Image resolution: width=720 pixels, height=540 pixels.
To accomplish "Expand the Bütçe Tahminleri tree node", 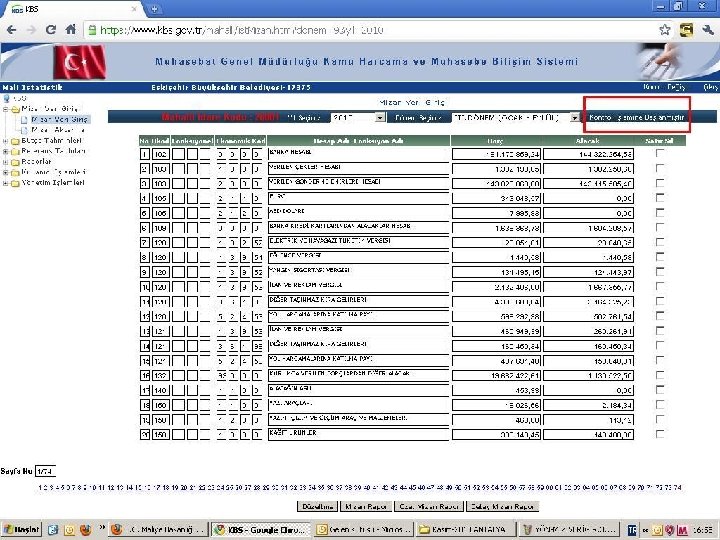I will pyautogui.click(x=5, y=141).
